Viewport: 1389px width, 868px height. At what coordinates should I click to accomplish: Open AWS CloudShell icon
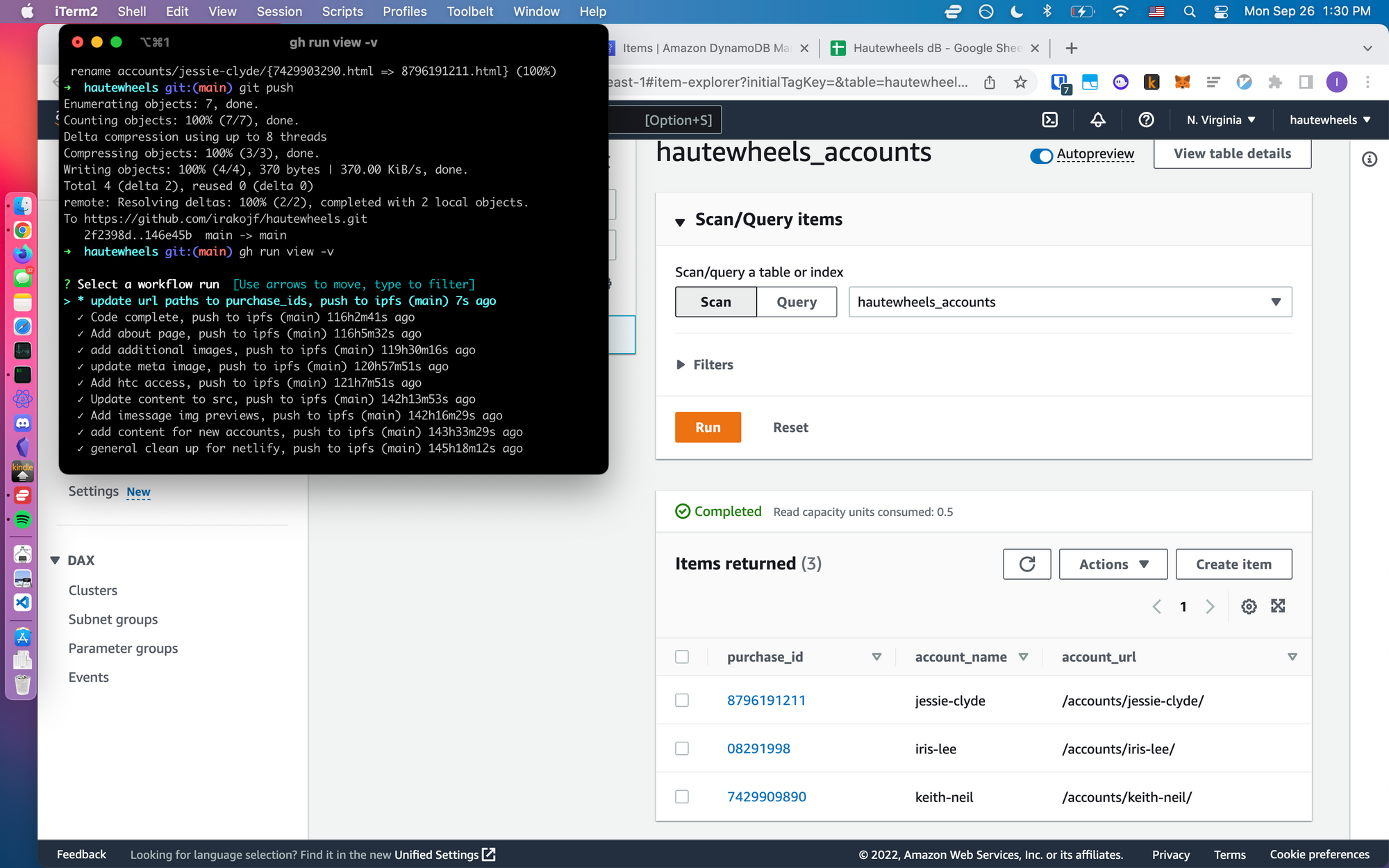pos(1050,119)
